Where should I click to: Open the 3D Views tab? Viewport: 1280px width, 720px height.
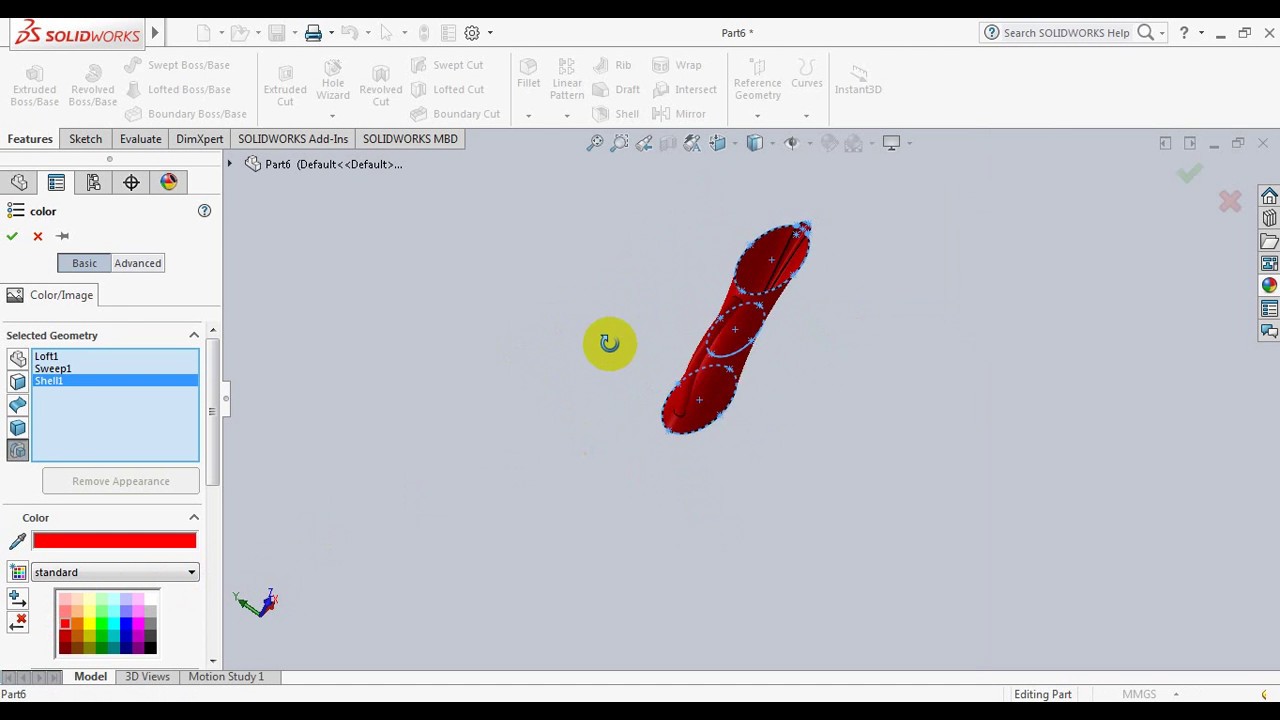(147, 677)
